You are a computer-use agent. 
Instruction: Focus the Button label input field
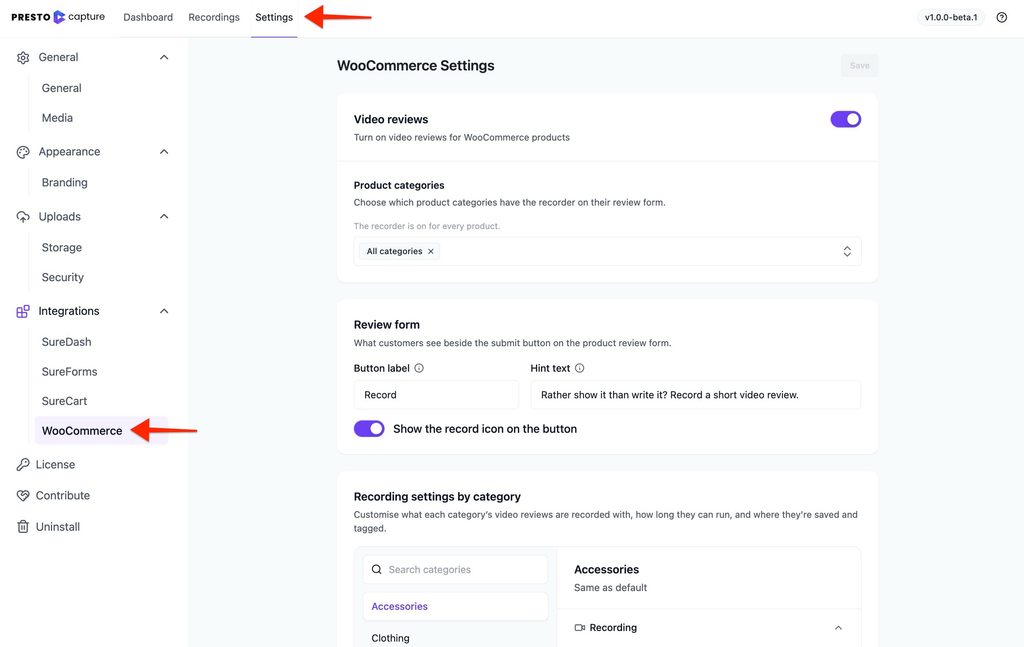pyautogui.click(x=436, y=395)
